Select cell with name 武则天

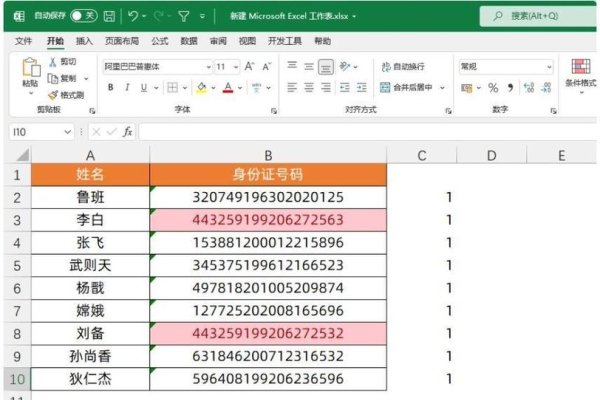point(90,265)
